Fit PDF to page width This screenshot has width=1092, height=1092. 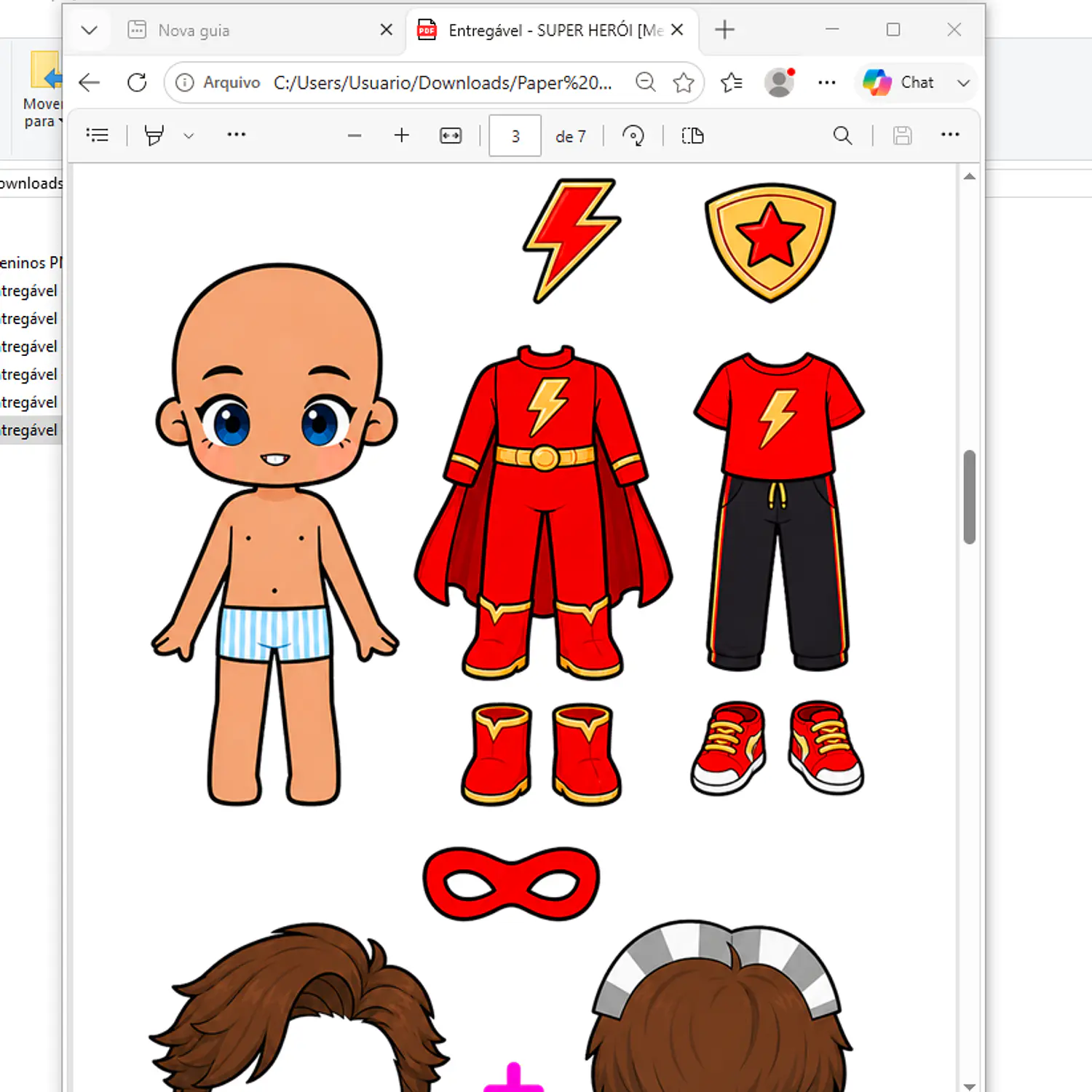pyautogui.click(x=451, y=135)
